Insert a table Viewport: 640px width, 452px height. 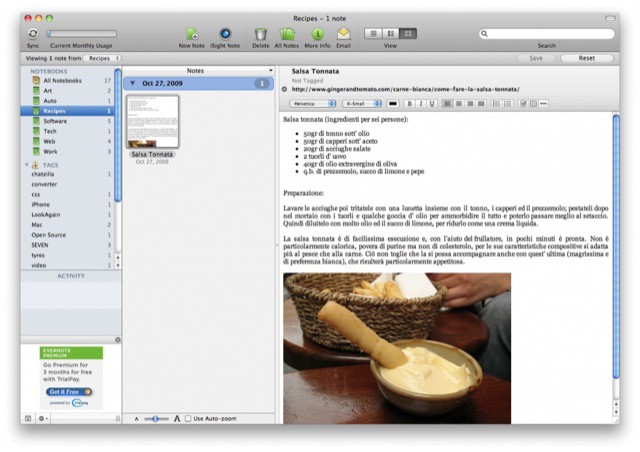(533, 104)
